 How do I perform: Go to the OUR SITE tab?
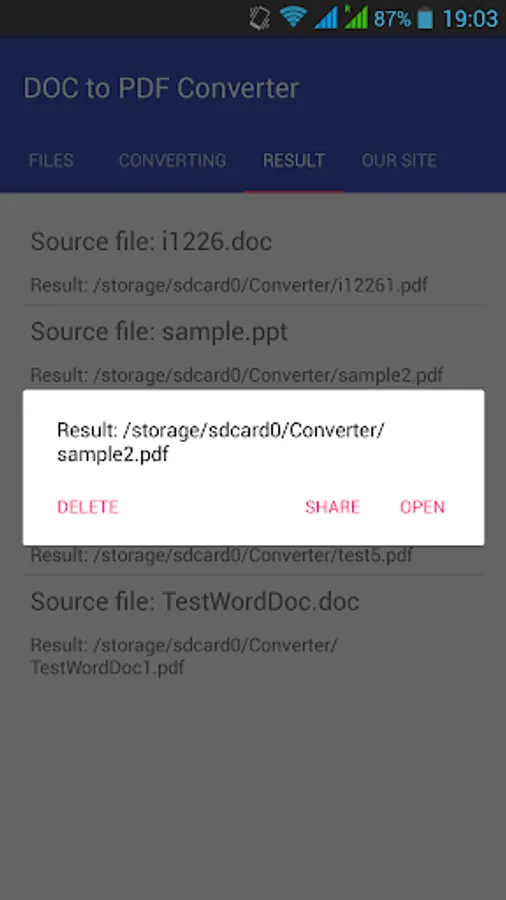399,160
